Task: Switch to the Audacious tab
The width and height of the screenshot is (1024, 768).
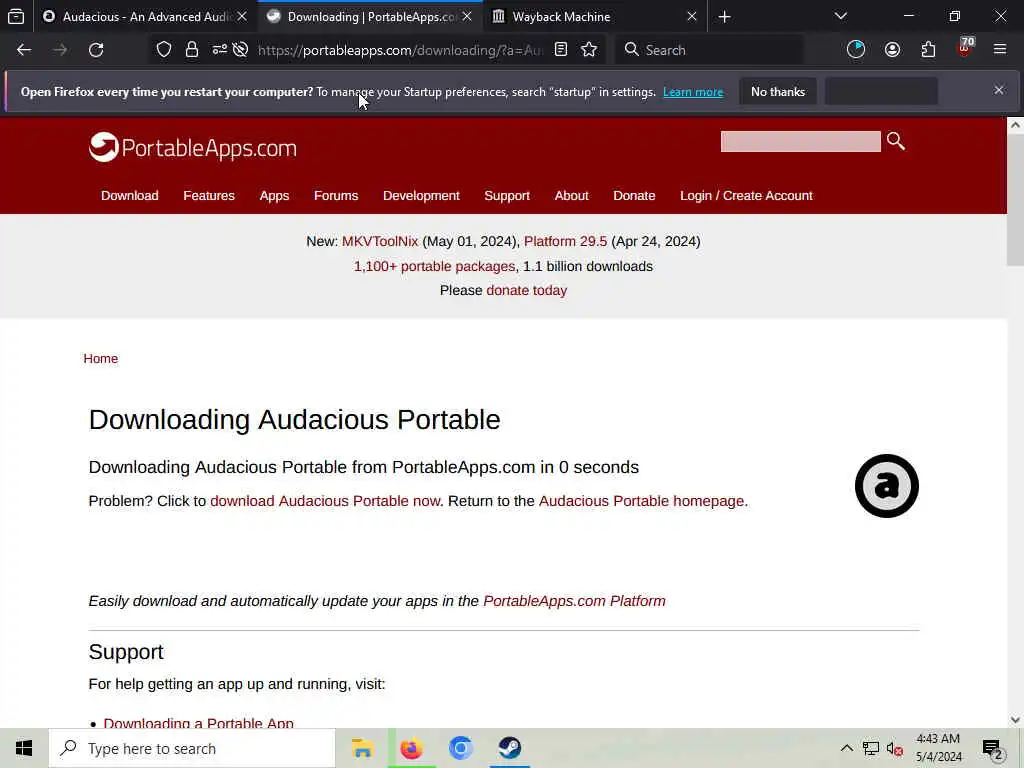Action: (144, 16)
